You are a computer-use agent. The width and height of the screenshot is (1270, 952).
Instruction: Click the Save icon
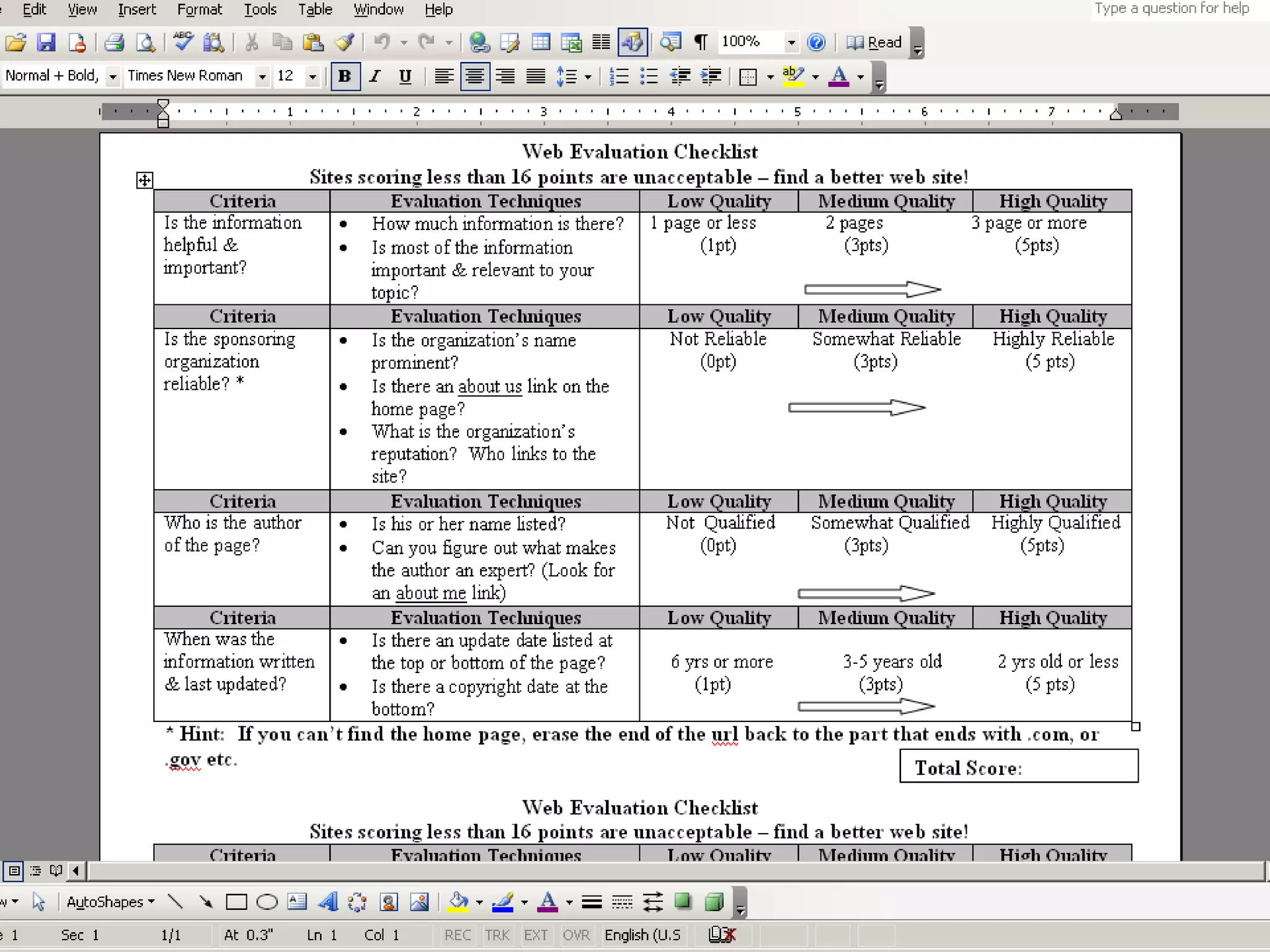point(47,42)
